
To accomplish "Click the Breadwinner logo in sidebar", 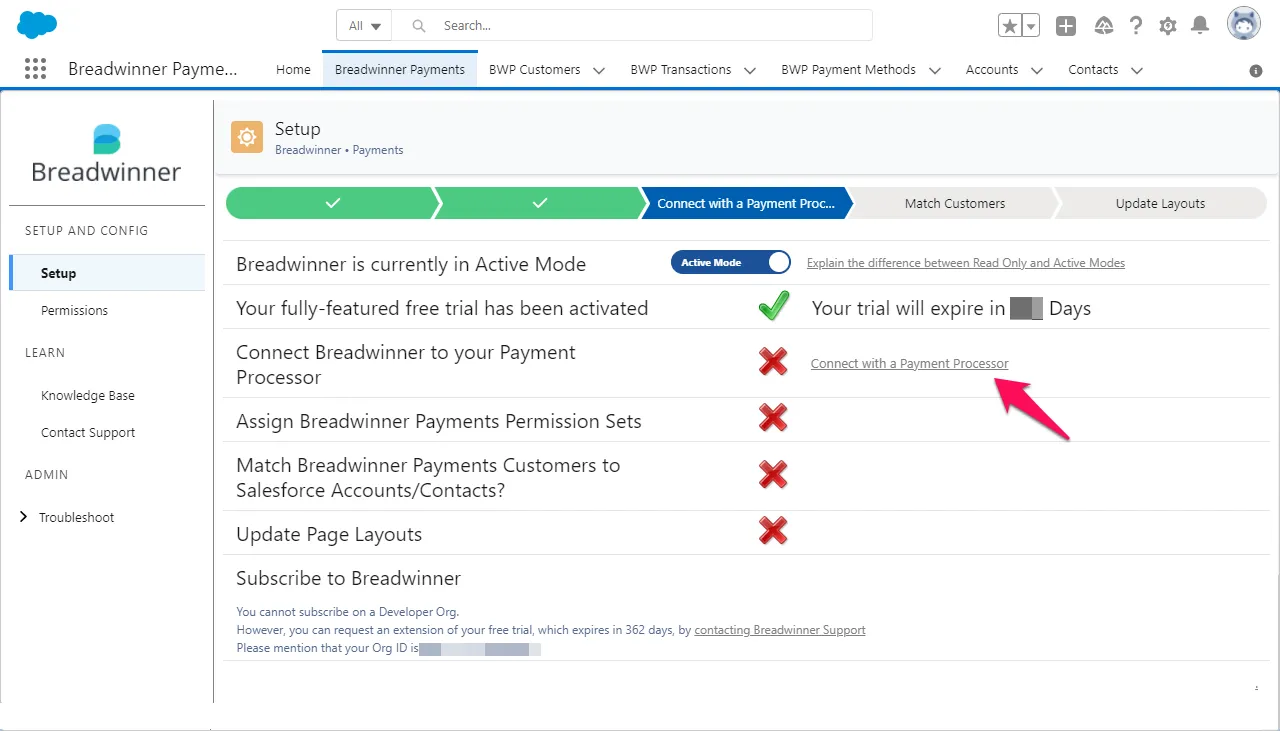I will click(x=106, y=153).
